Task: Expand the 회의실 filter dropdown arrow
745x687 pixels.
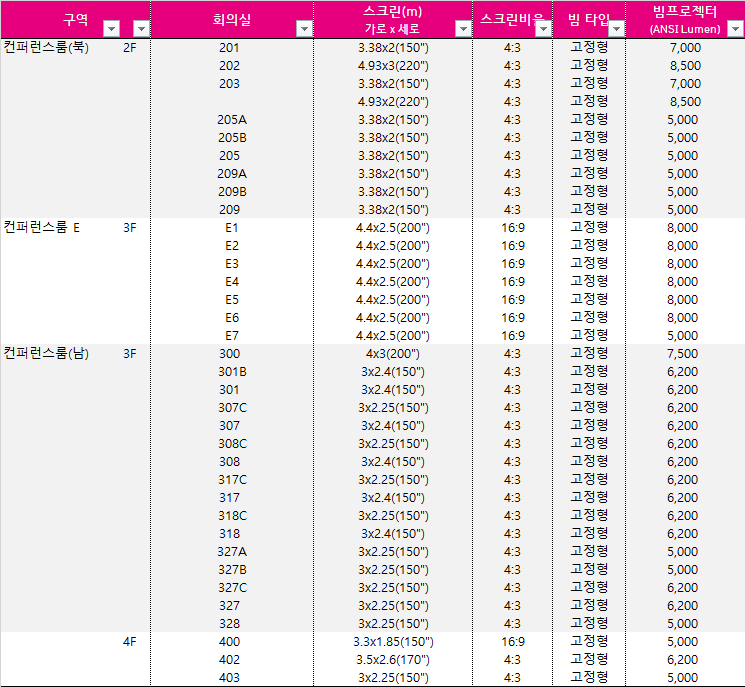Action: click(303, 29)
